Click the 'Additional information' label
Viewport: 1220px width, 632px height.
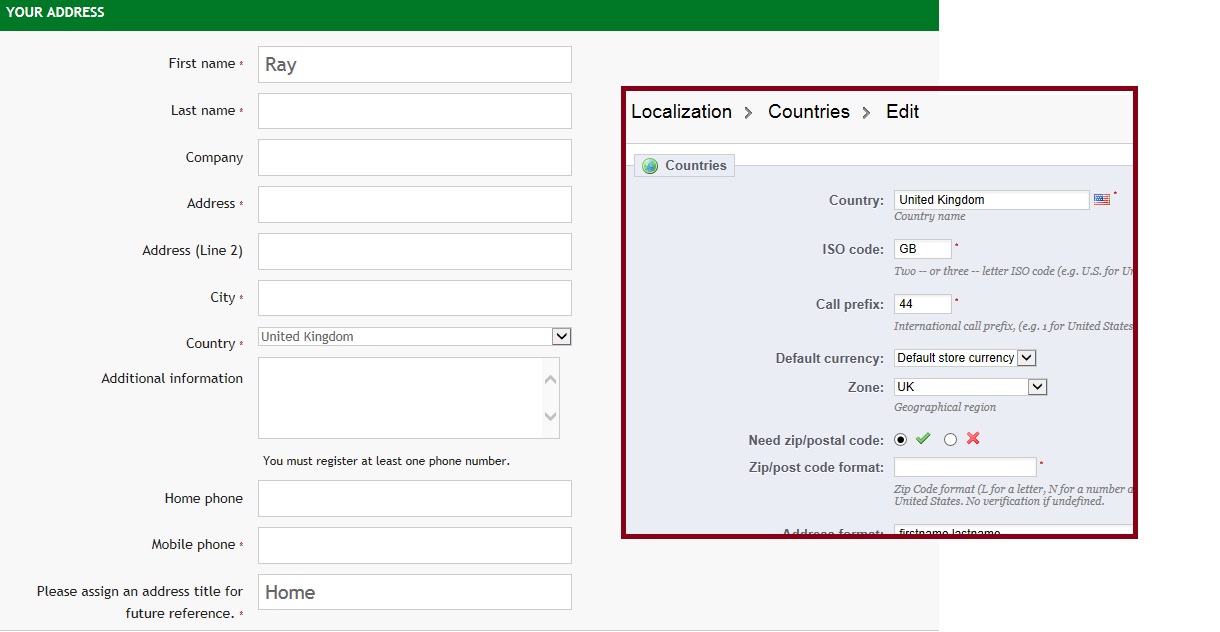pyautogui.click(x=172, y=378)
